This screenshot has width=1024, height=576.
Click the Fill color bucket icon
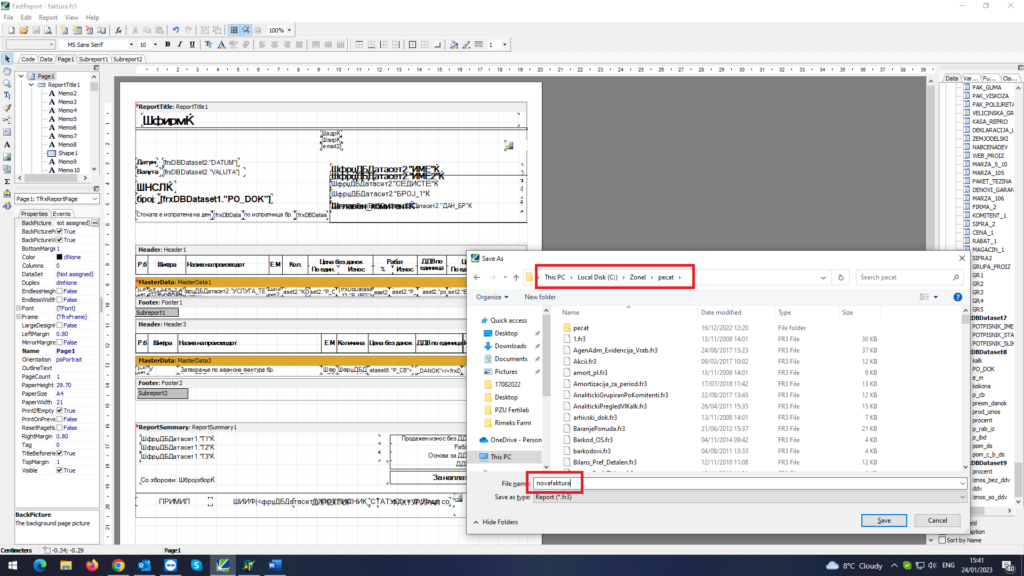[x=455, y=44]
